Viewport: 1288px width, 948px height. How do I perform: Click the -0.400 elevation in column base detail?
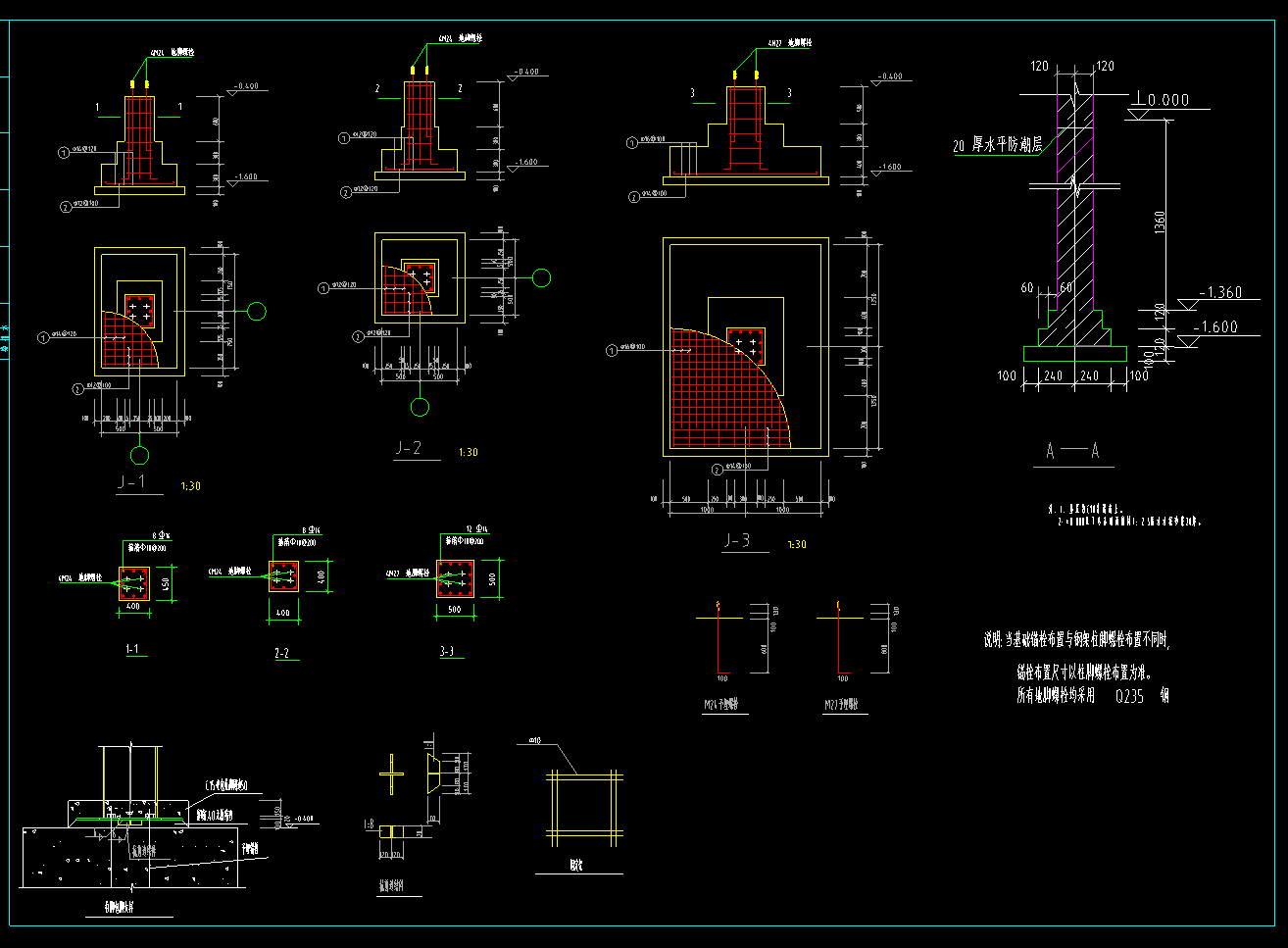304,817
